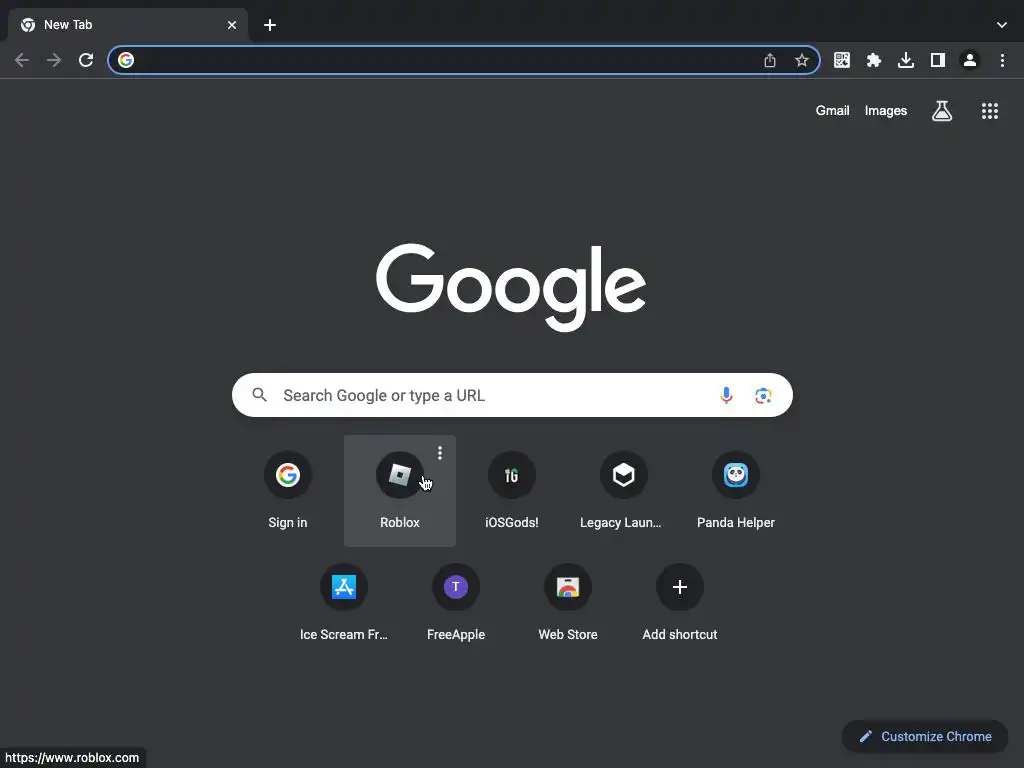The width and height of the screenshot is (1024, 768).
Task: Open the iOSGods! shortcut
Action: pos(512,490)
